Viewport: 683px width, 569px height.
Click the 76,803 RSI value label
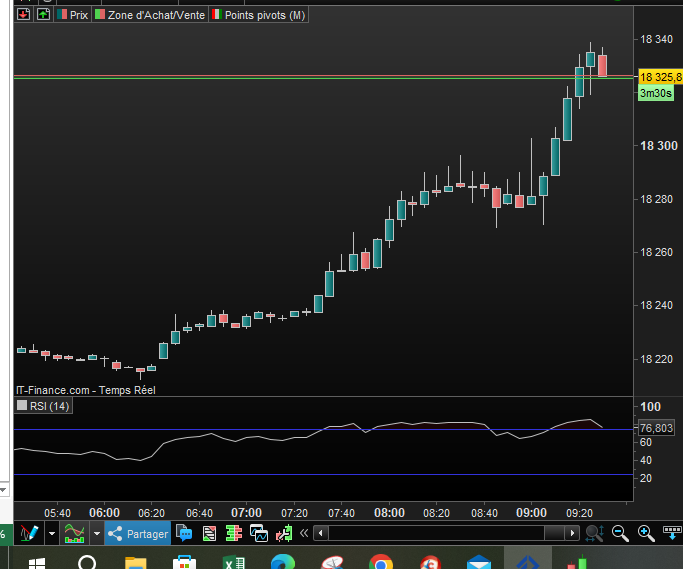[x=656, y=428]
